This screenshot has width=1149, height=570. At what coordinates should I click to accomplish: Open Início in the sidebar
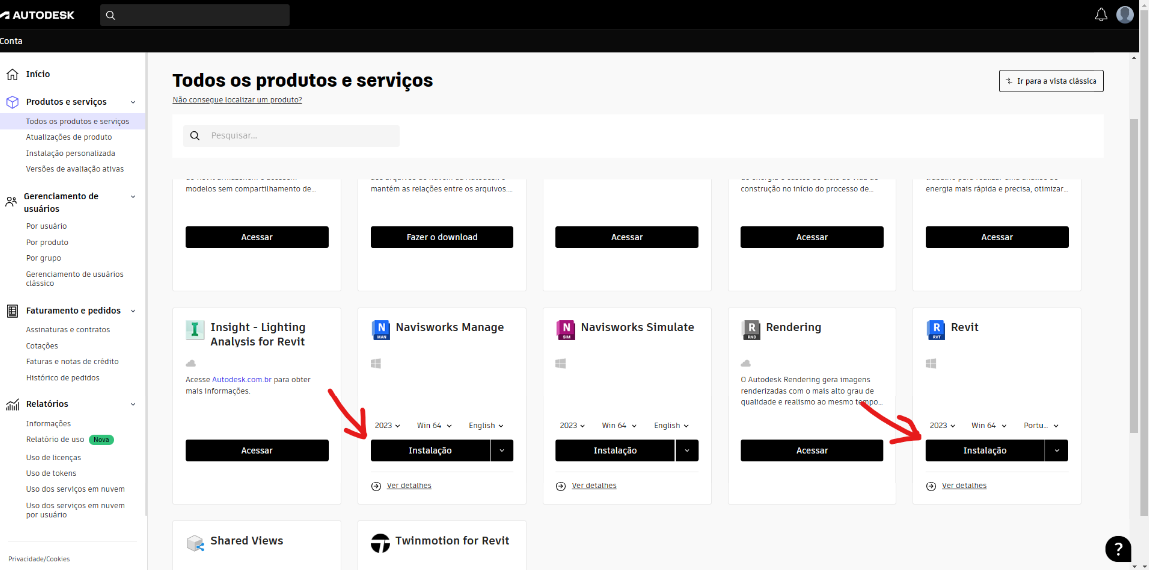click(38, 74)
